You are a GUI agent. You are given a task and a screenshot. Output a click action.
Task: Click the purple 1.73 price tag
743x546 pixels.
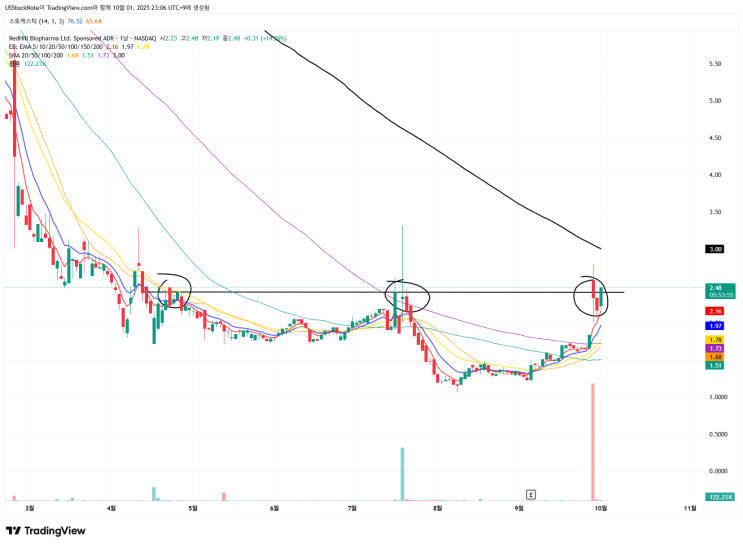coord(715,348)
